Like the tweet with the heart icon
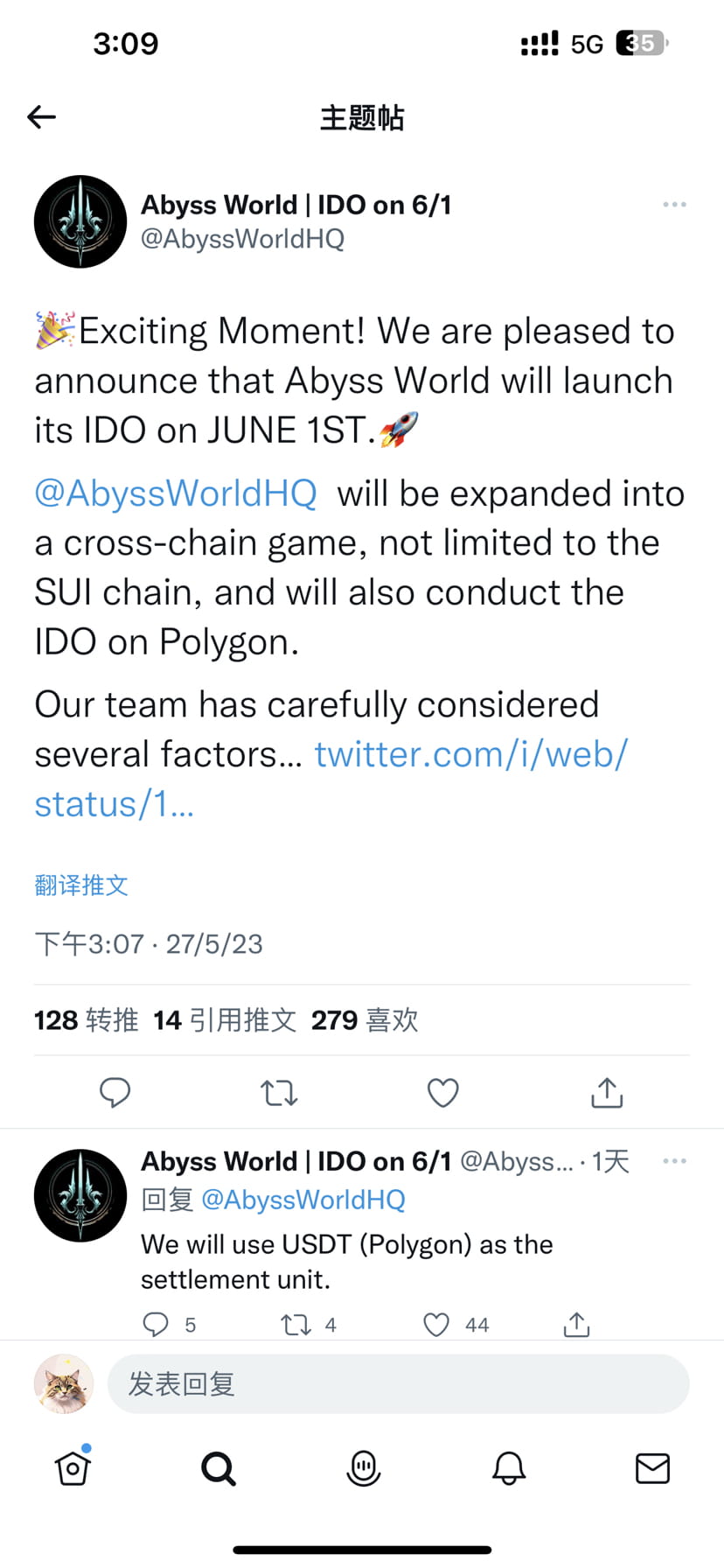 coord(442,1092)
